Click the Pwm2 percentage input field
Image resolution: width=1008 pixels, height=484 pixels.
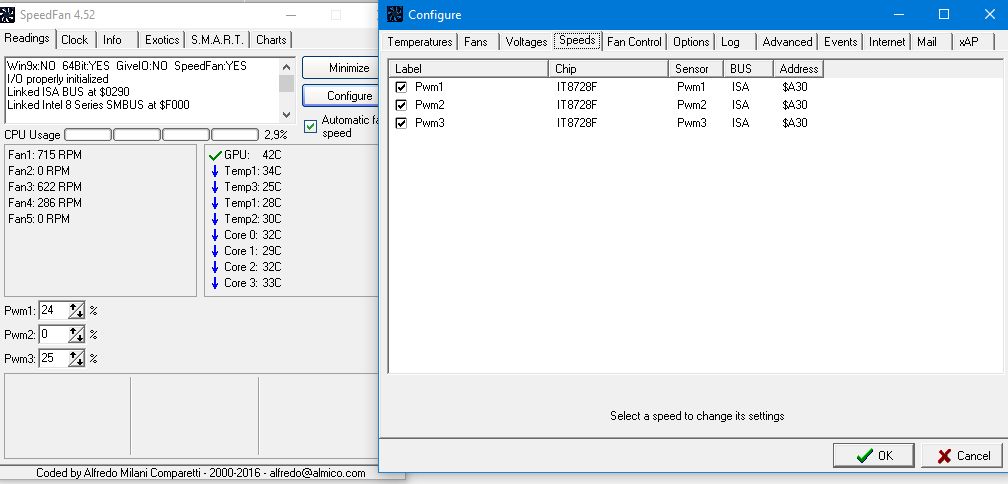pyautogui.click(x=54, y=334)
